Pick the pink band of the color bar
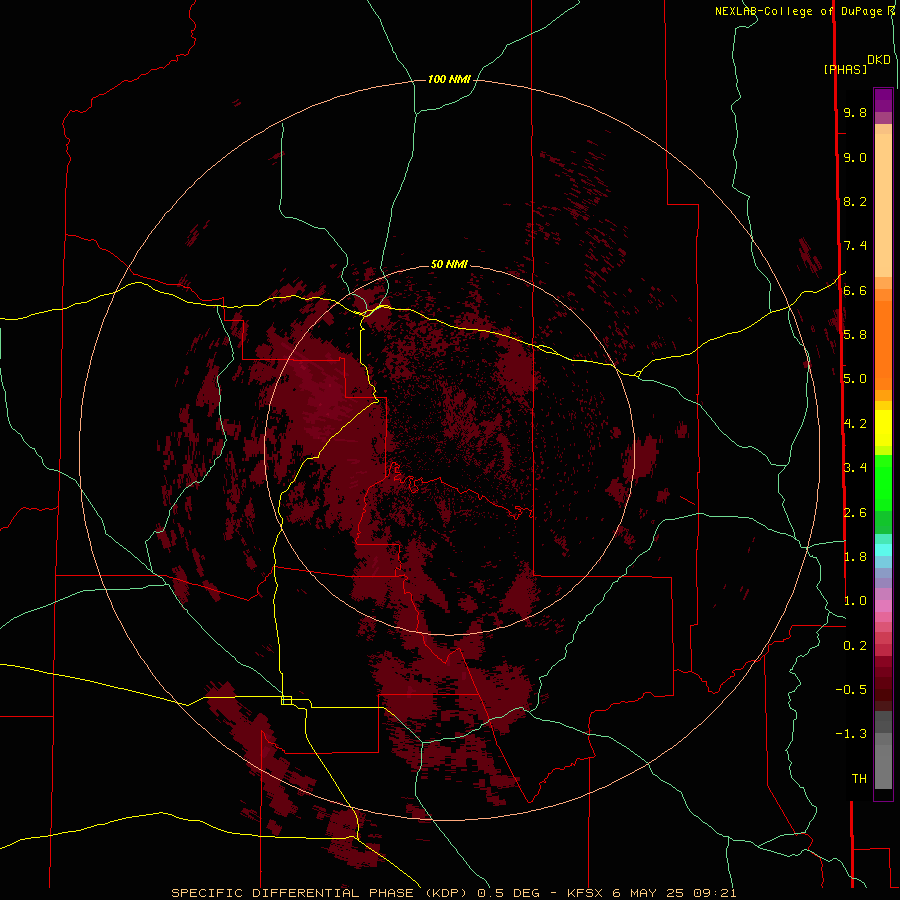Viewport: 900px width, 900px height. coord(883,606)
